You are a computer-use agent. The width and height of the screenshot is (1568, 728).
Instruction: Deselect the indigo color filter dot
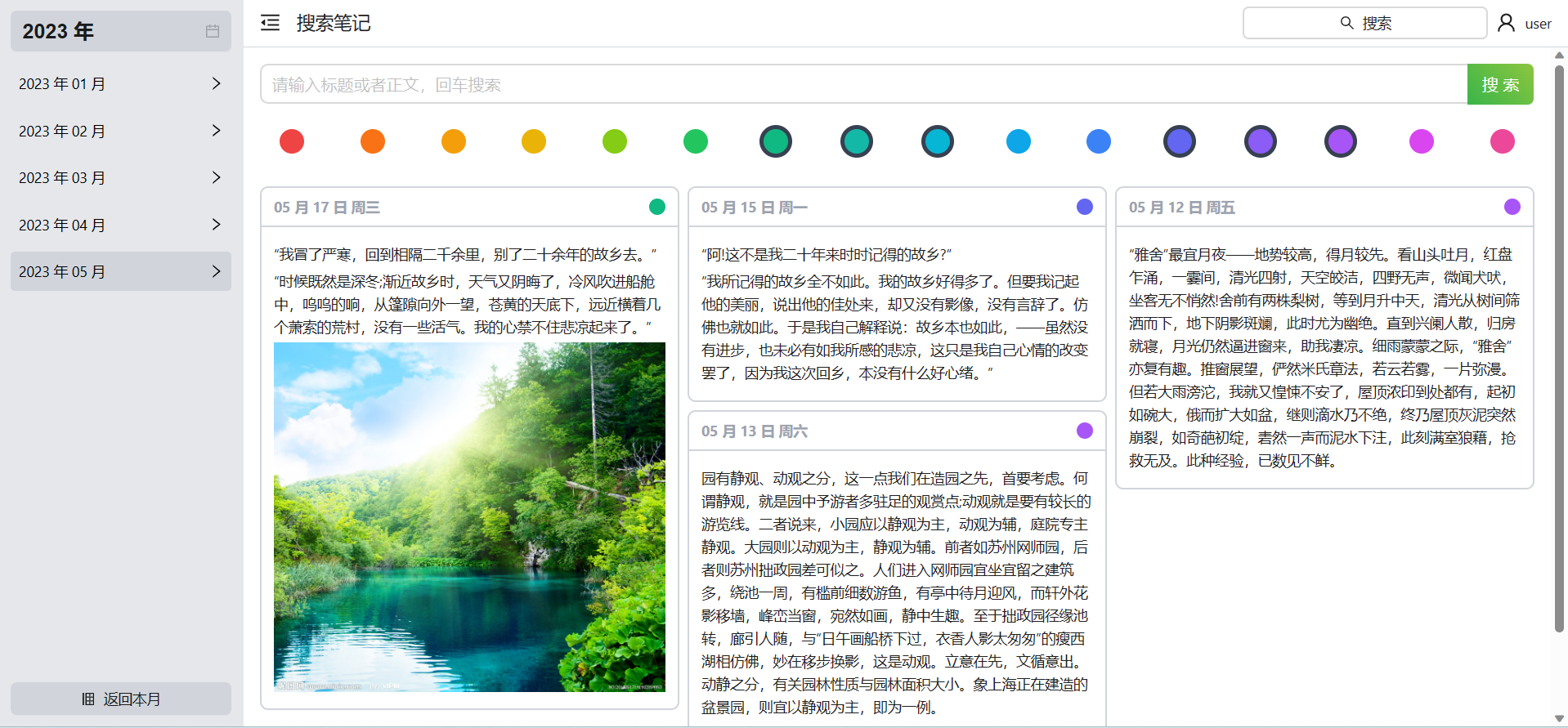[1180, 141]
